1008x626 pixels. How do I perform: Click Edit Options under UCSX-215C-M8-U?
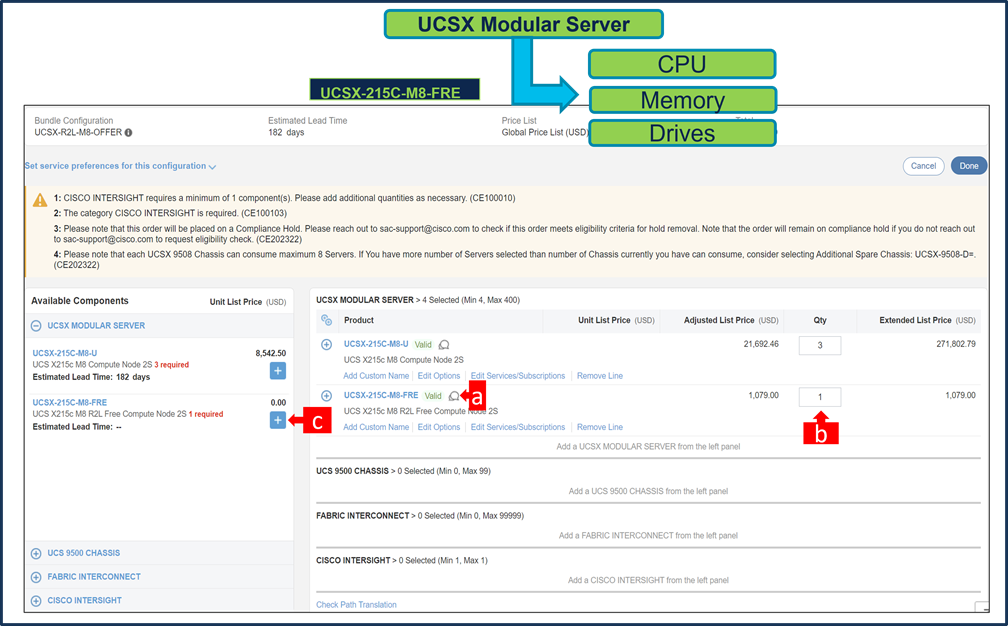[x=439, y=376]
